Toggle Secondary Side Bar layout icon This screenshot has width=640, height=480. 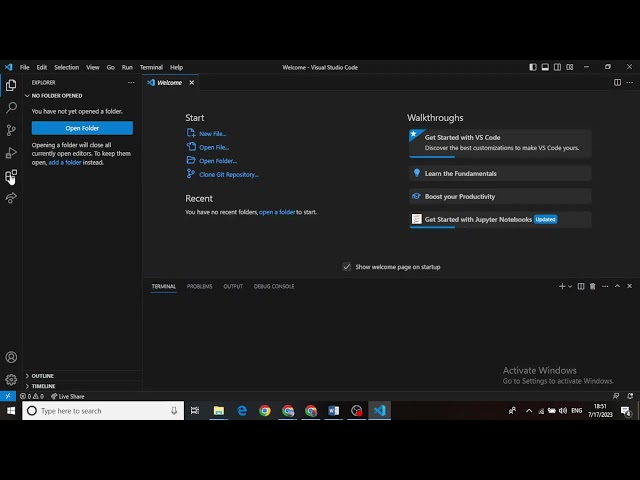(557, 67)
